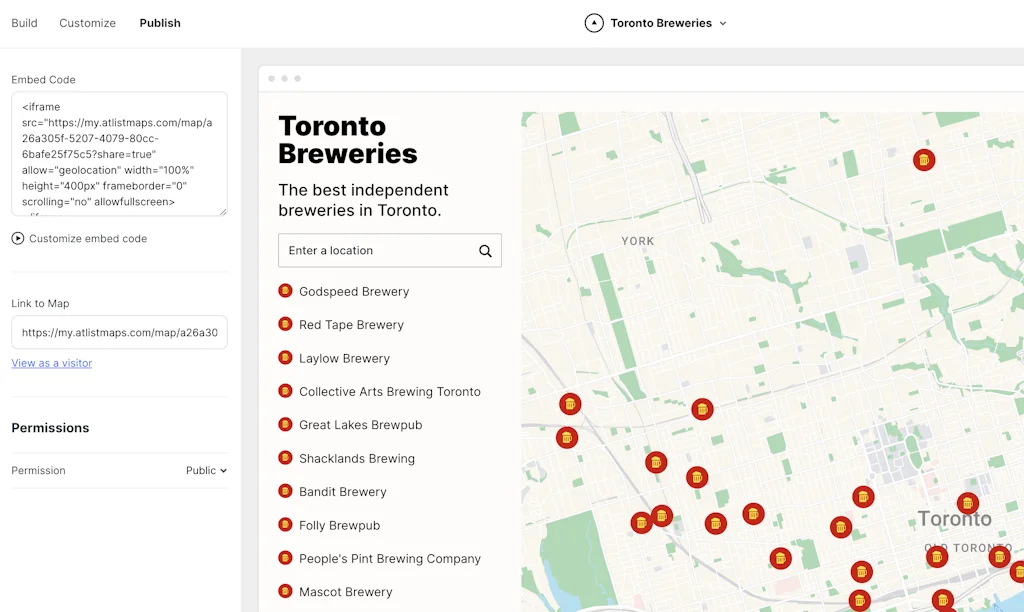Click the compass logo next to Toronto Breweries
This screenshot has width=1024, height=612.
tap(594, 23)
